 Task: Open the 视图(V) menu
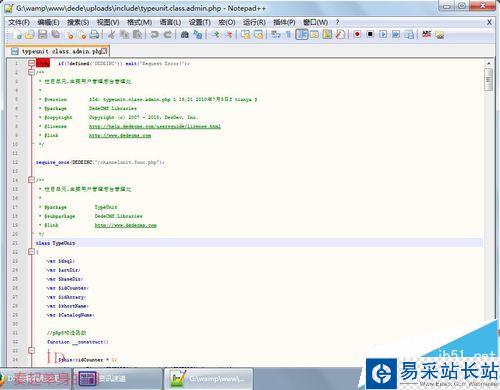108,22
